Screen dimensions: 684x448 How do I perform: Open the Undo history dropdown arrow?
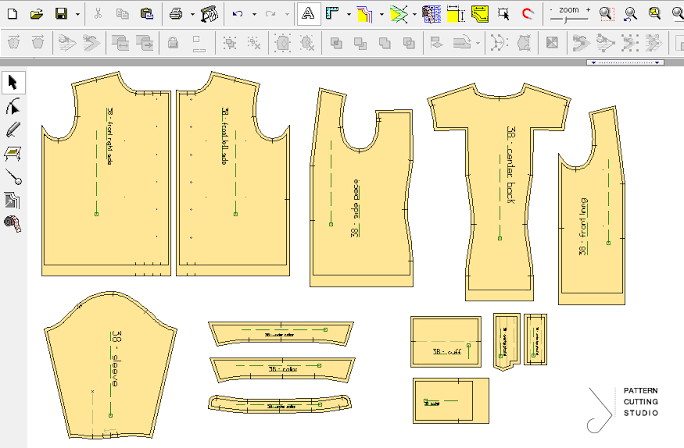click(254, 14)
